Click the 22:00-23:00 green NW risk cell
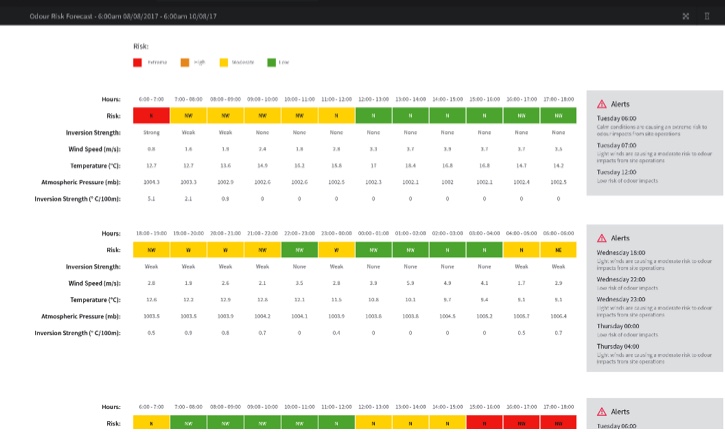The width and height of the screenshot is (725, 432). click(x=299, y=250)
